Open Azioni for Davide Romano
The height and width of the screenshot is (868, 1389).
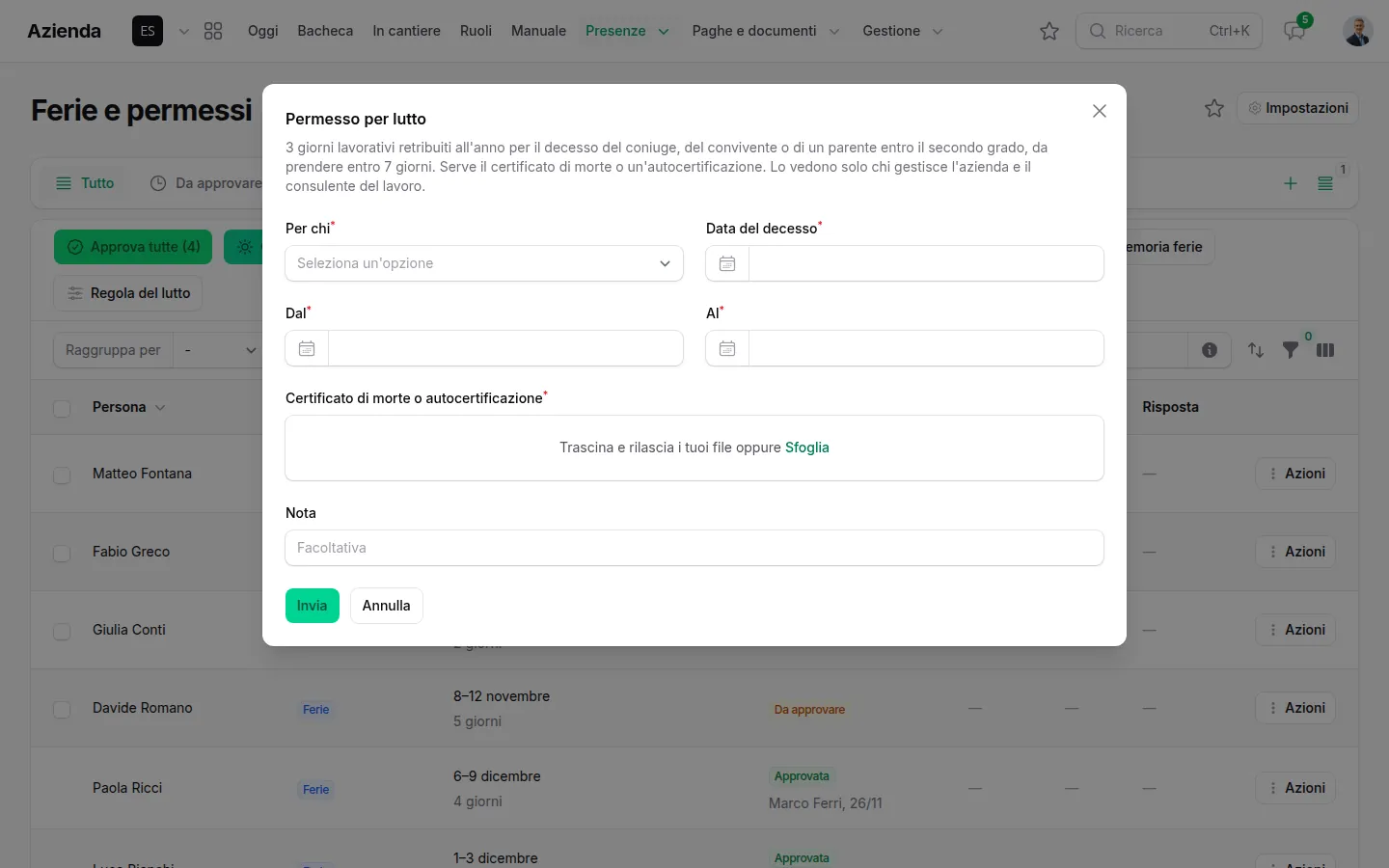tap(1295, 708)
